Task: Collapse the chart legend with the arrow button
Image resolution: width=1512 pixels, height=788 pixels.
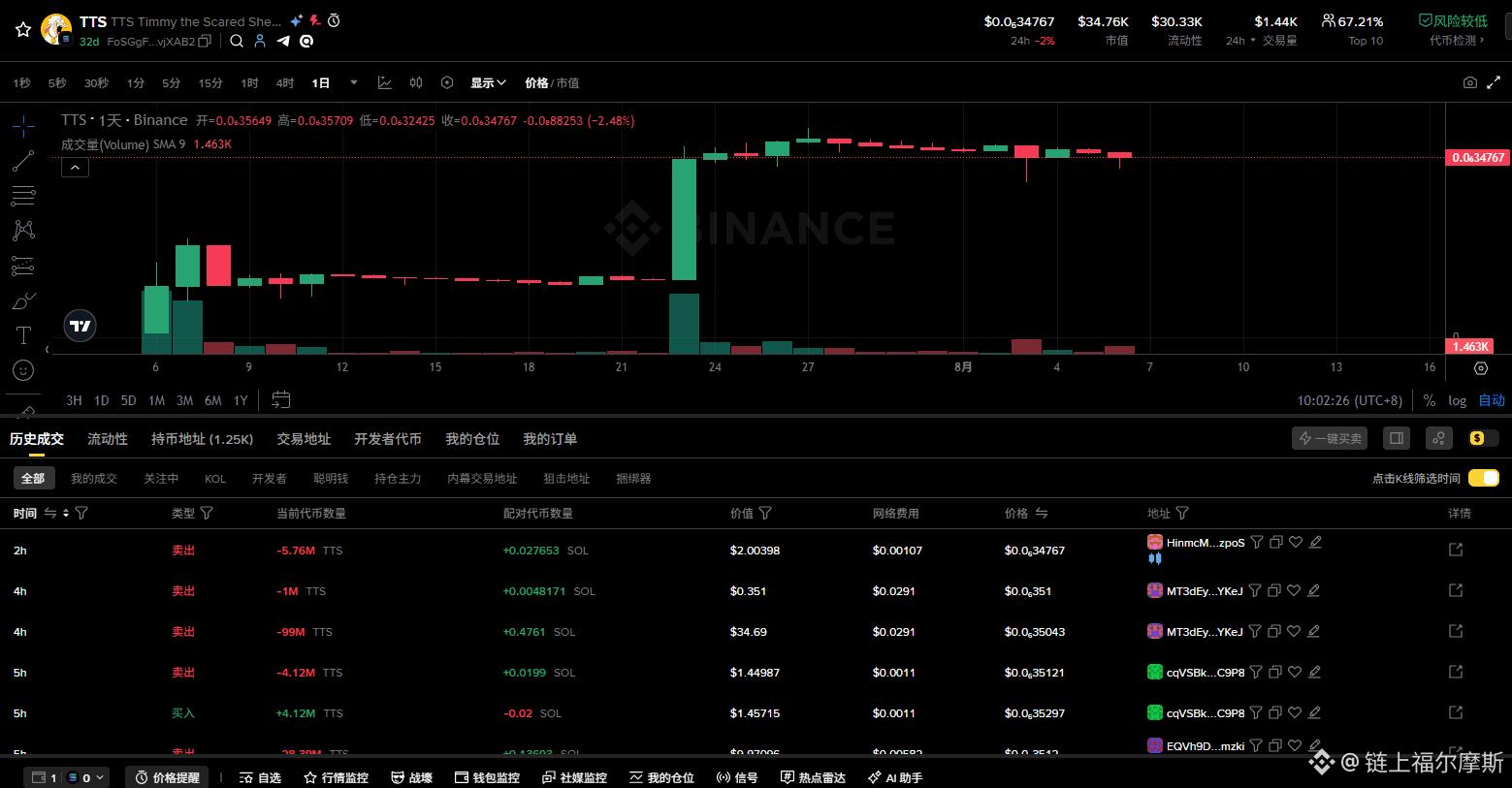Action: 75,167
